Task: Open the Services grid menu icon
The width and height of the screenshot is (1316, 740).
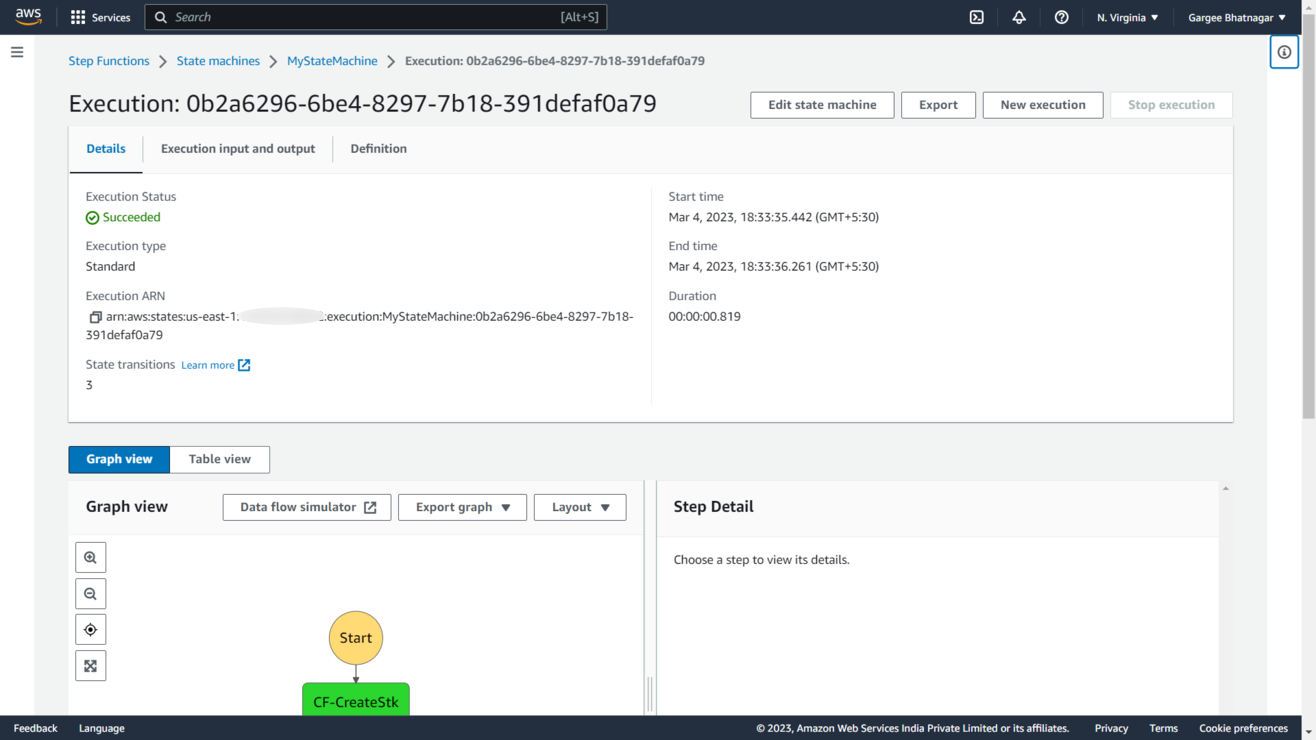Action: (78, 17)
